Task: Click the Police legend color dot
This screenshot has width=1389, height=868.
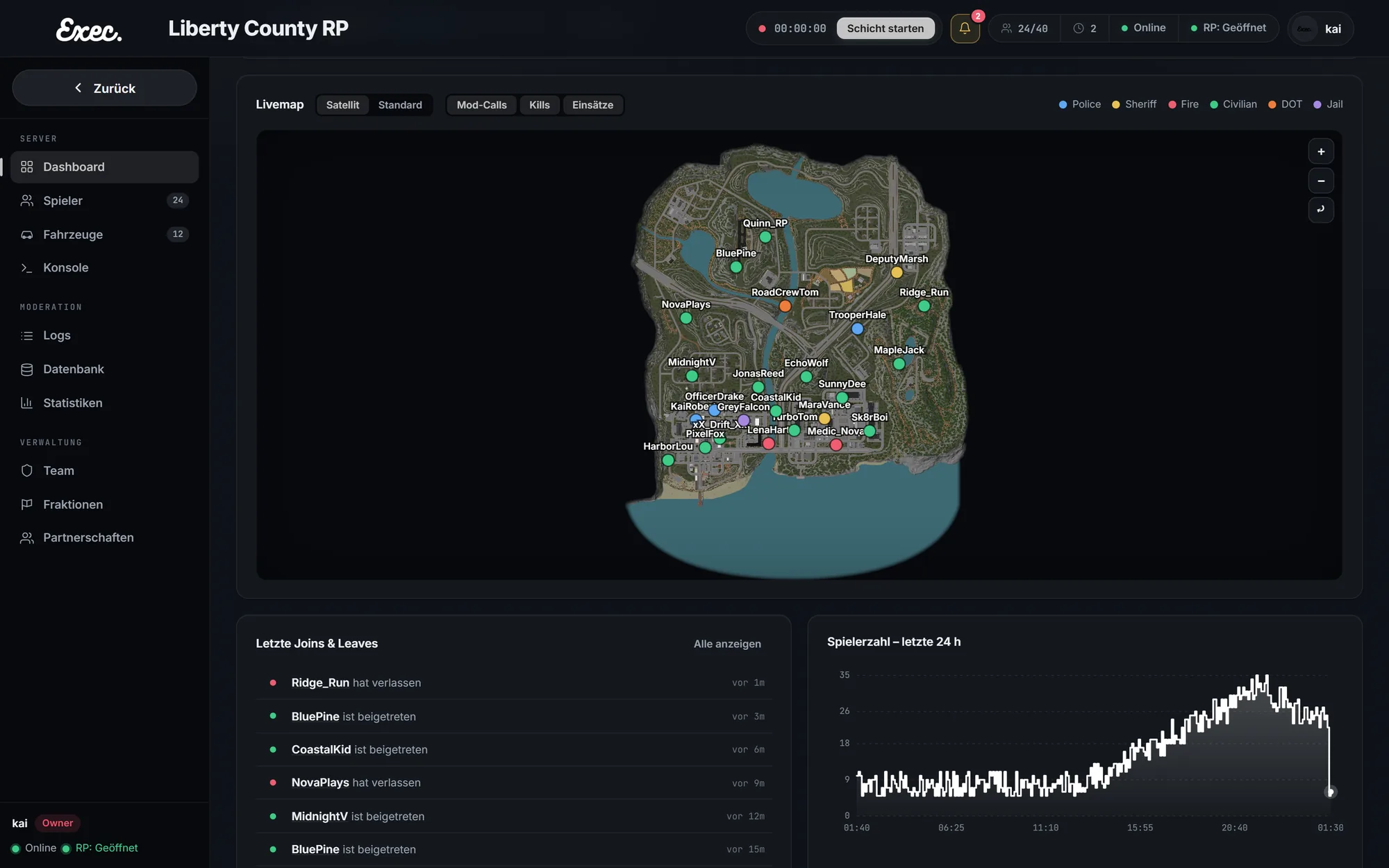Action: click(1063, 105)
